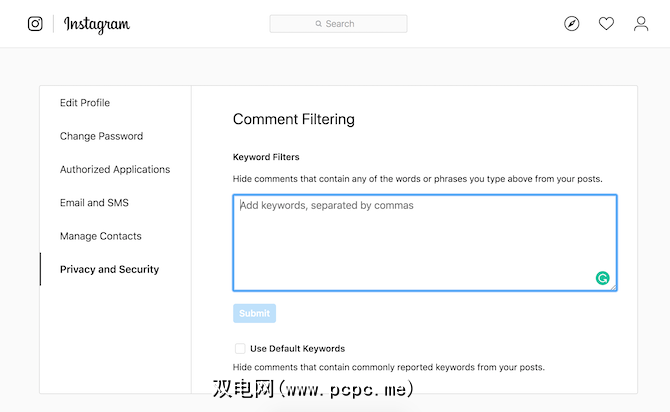Click the text area resize handle corner

tap(613, 287)
